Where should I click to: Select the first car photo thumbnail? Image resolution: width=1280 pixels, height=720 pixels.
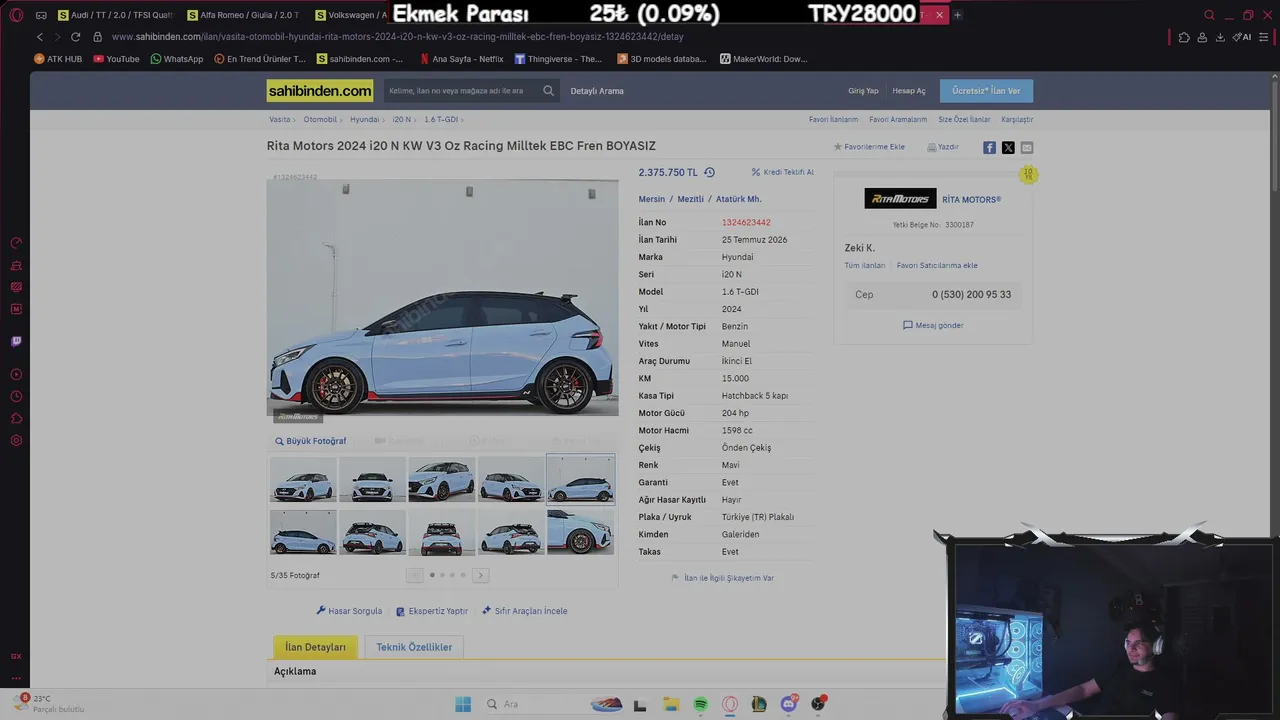(303, 480)
